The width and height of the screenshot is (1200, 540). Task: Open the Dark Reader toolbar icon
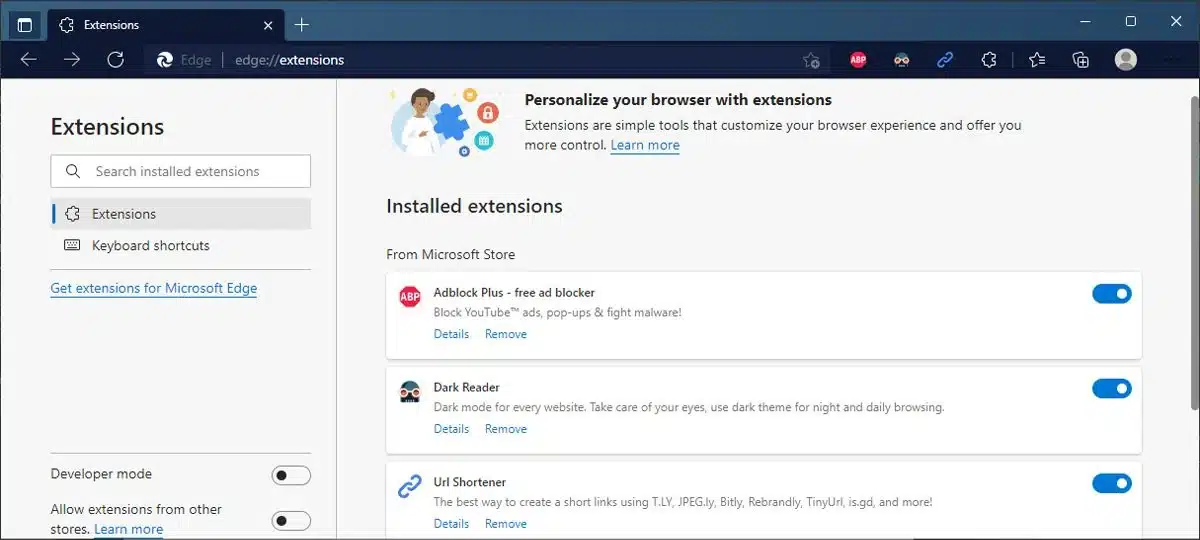tap(901, 60)
